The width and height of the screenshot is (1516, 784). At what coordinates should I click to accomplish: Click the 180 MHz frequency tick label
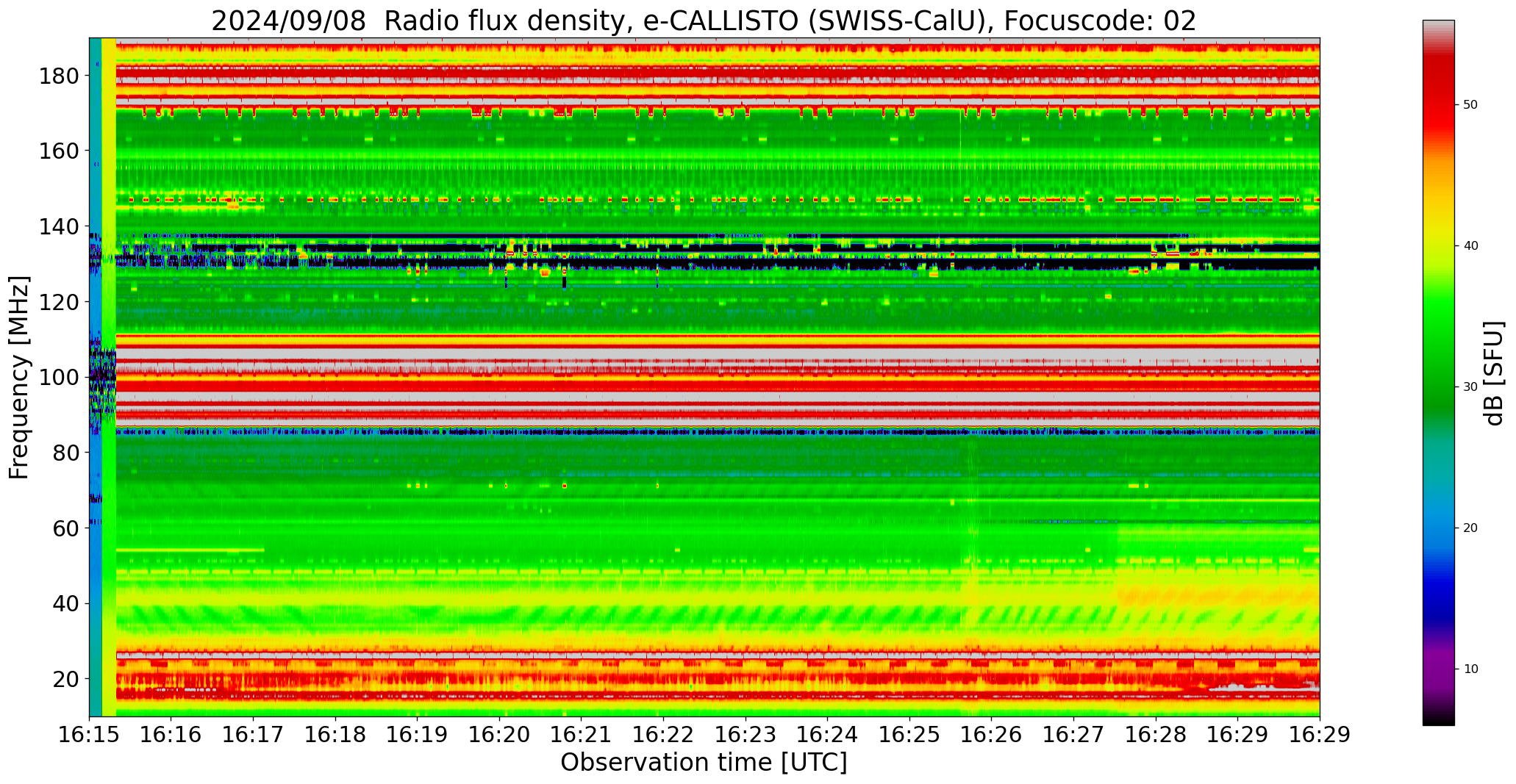click(x=59, y=76)
